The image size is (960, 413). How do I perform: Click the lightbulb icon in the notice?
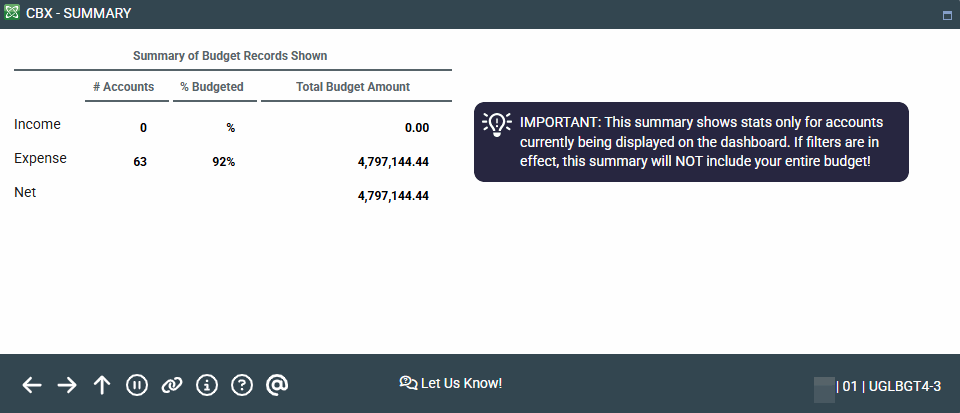pyautogui.click(x=497, y=123)
